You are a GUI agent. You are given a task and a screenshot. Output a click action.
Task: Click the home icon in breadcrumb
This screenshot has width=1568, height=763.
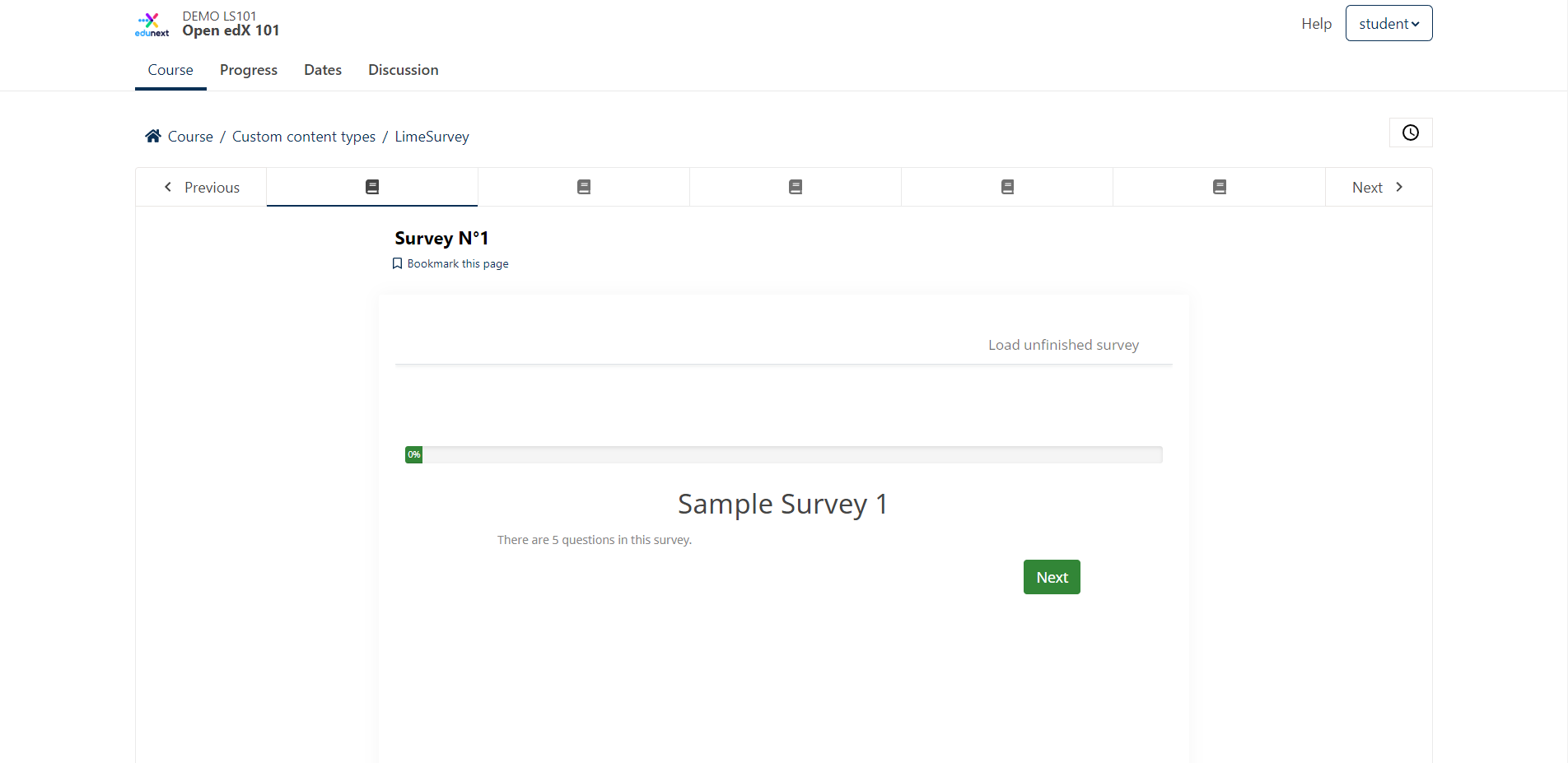pos(153,136)
